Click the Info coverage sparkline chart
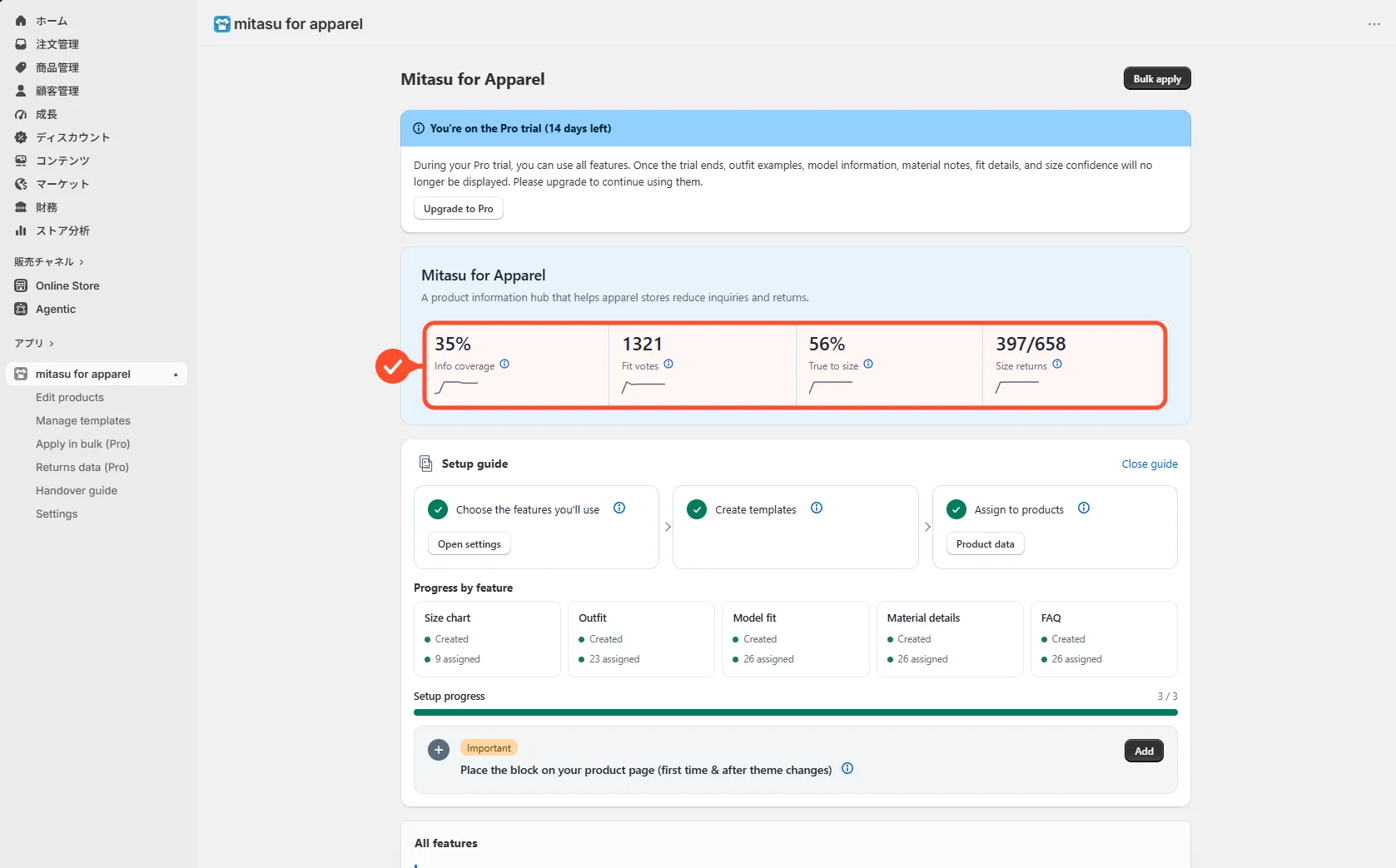The image size is (1396, 868). [x=456, y=387]
